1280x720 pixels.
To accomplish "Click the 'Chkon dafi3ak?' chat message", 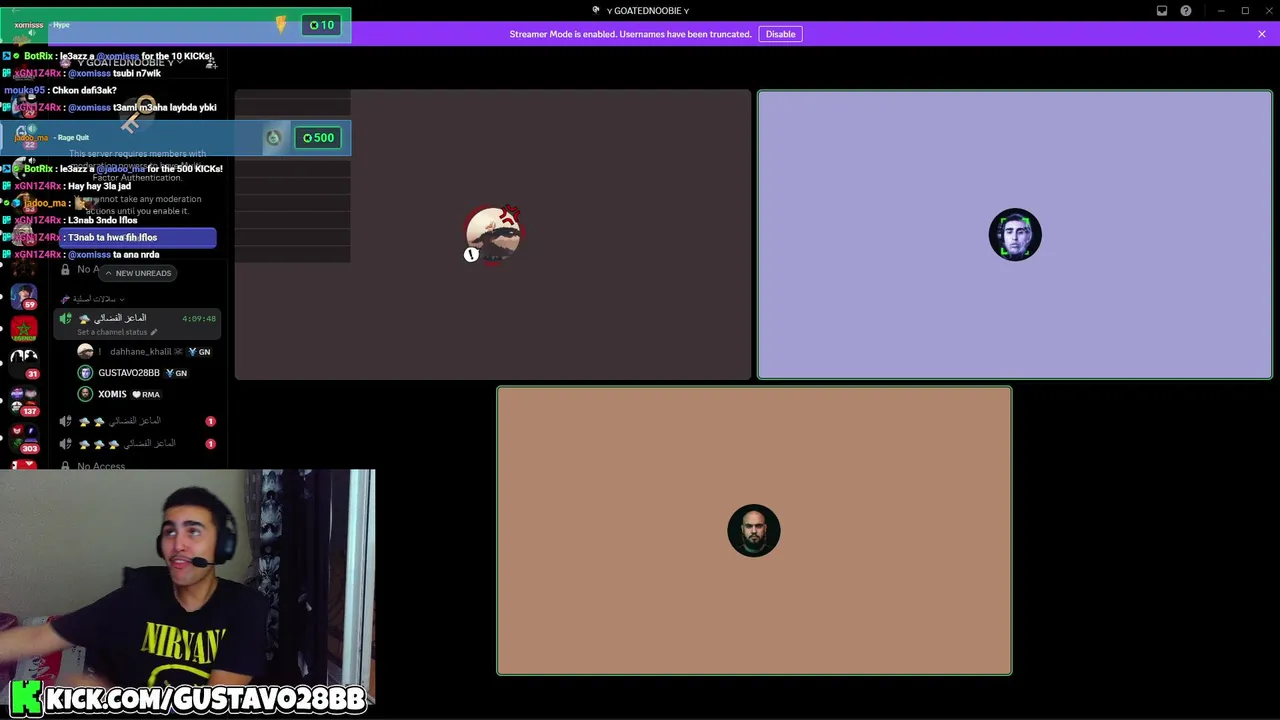I will click(x=84, y=90).
